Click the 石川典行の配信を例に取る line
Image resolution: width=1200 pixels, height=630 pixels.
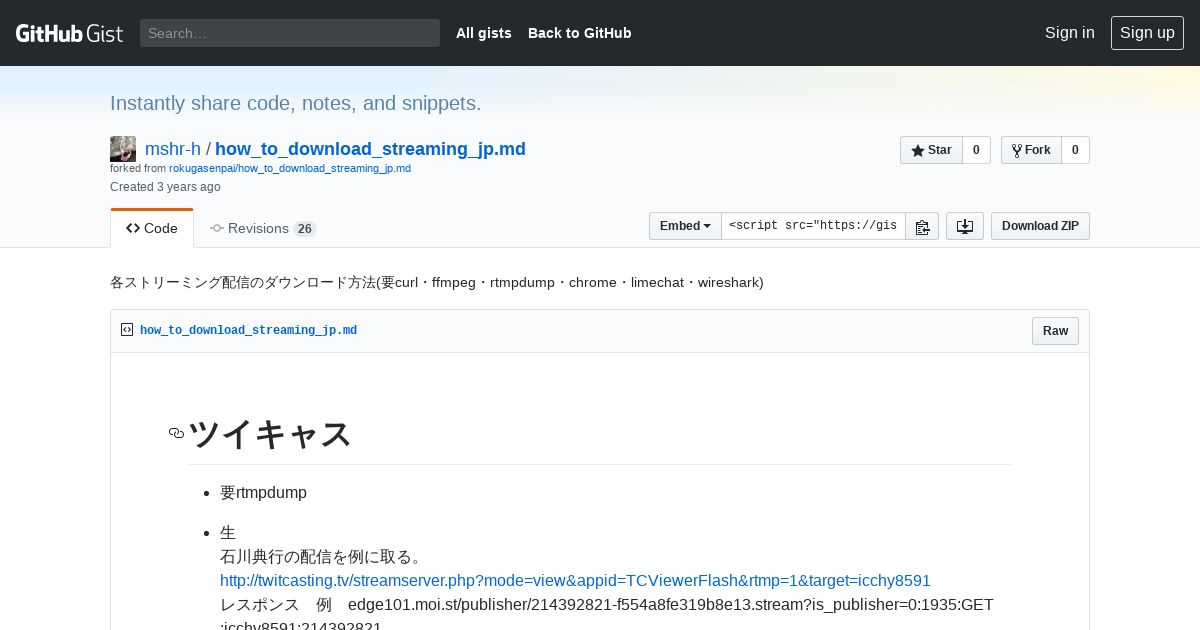click(x=322, y=556)
